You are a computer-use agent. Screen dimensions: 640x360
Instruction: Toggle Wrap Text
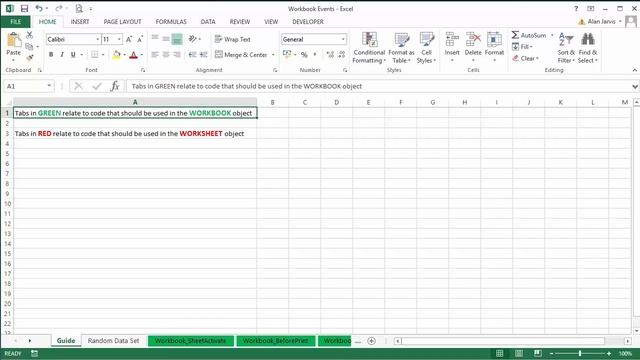pos(233,39)
